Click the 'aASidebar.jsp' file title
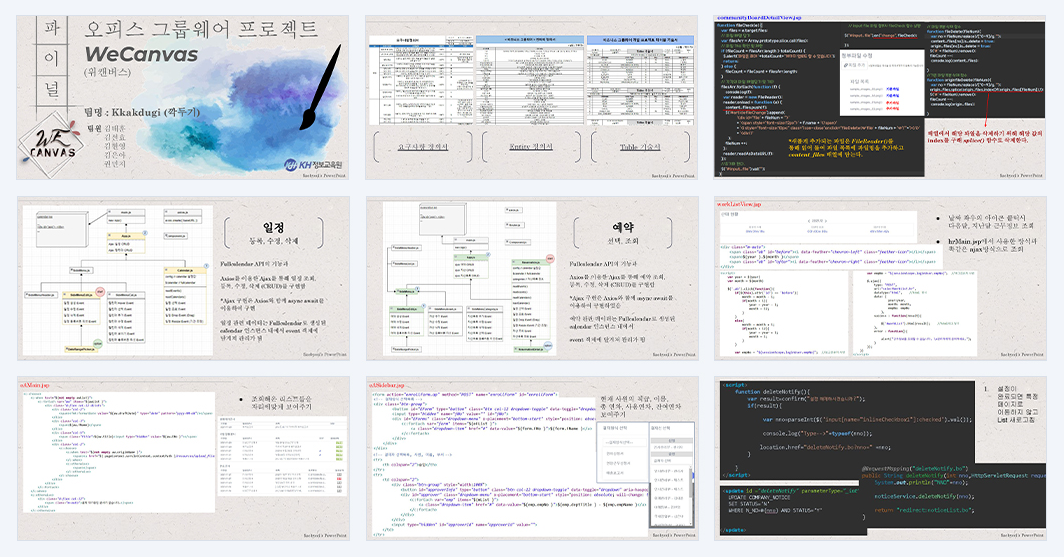Image resolution: width=1064 pixels, height=557 pixels. [388, 385]
